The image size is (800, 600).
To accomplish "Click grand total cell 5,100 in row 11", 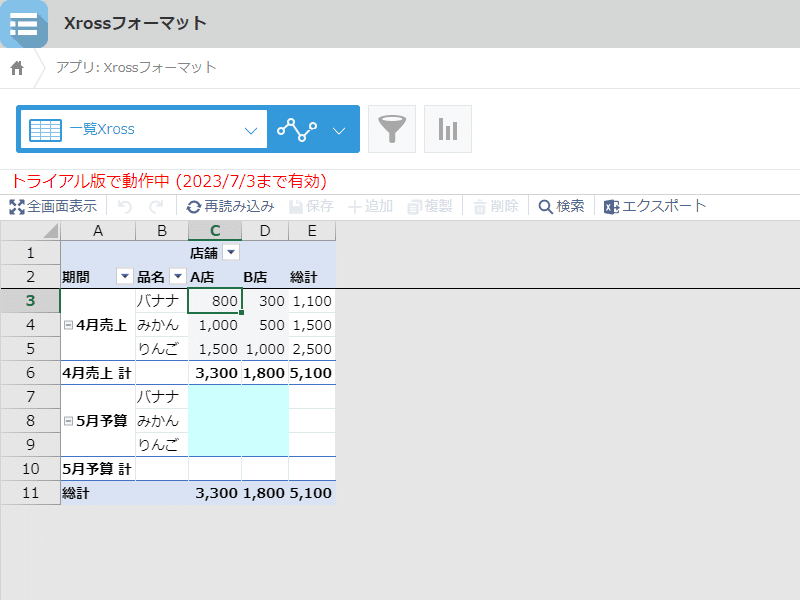I will point(312,492).
